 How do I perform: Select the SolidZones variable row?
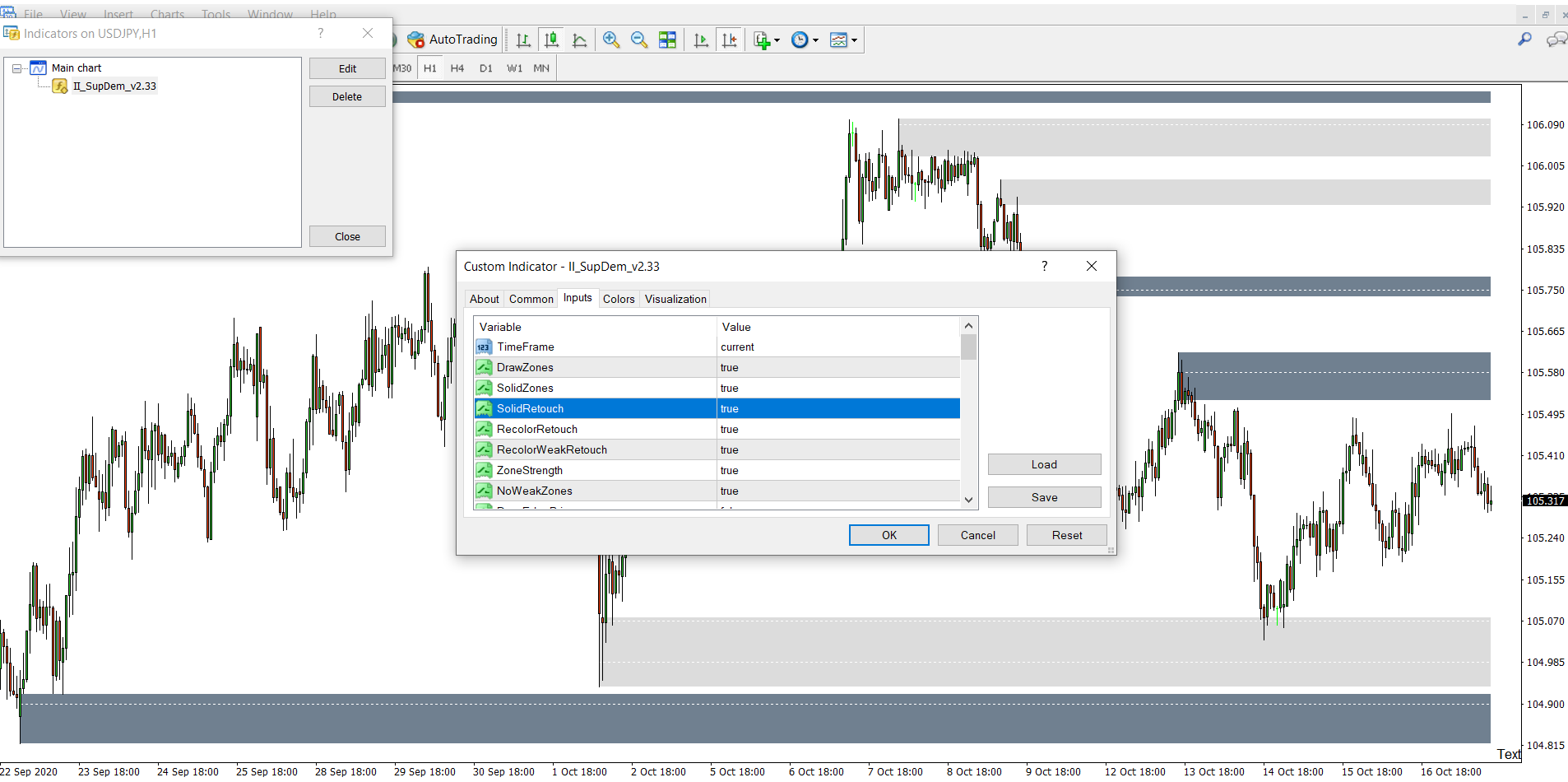pos(717,389)
